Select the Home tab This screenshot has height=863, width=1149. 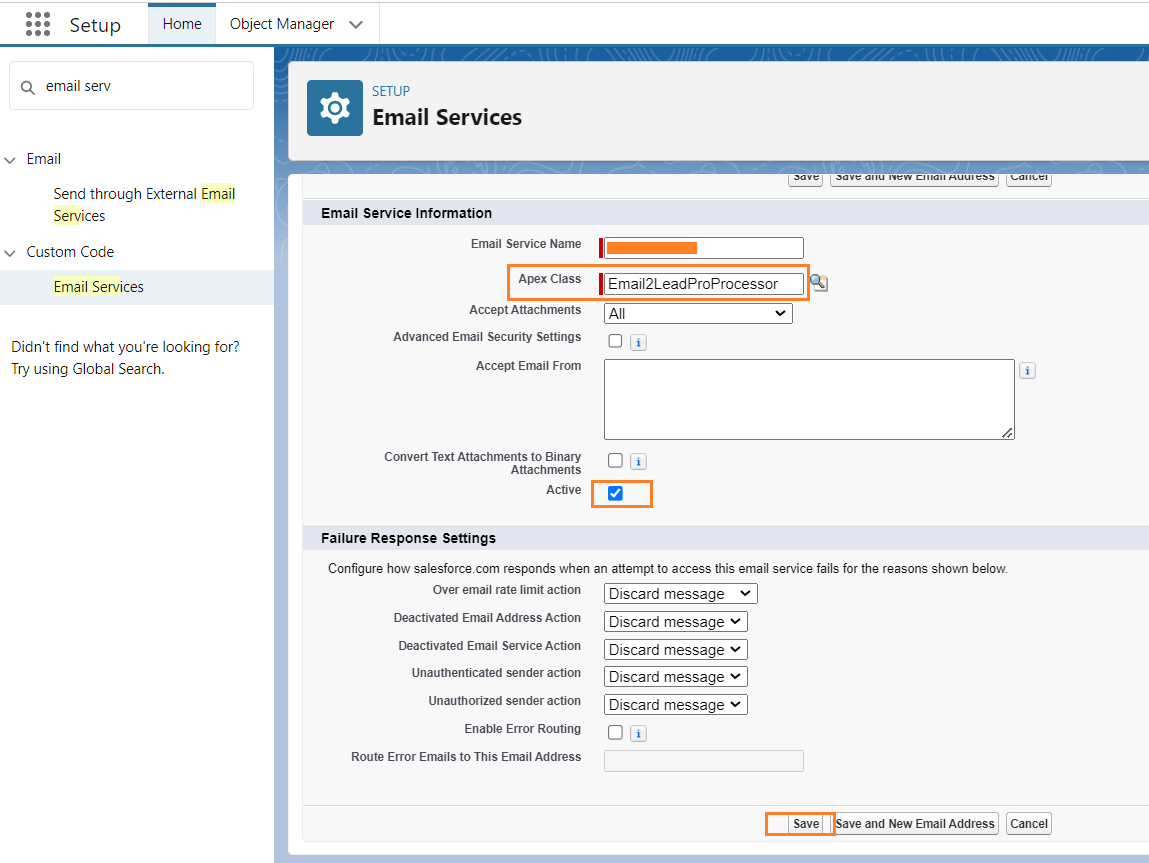pos(182,24)
